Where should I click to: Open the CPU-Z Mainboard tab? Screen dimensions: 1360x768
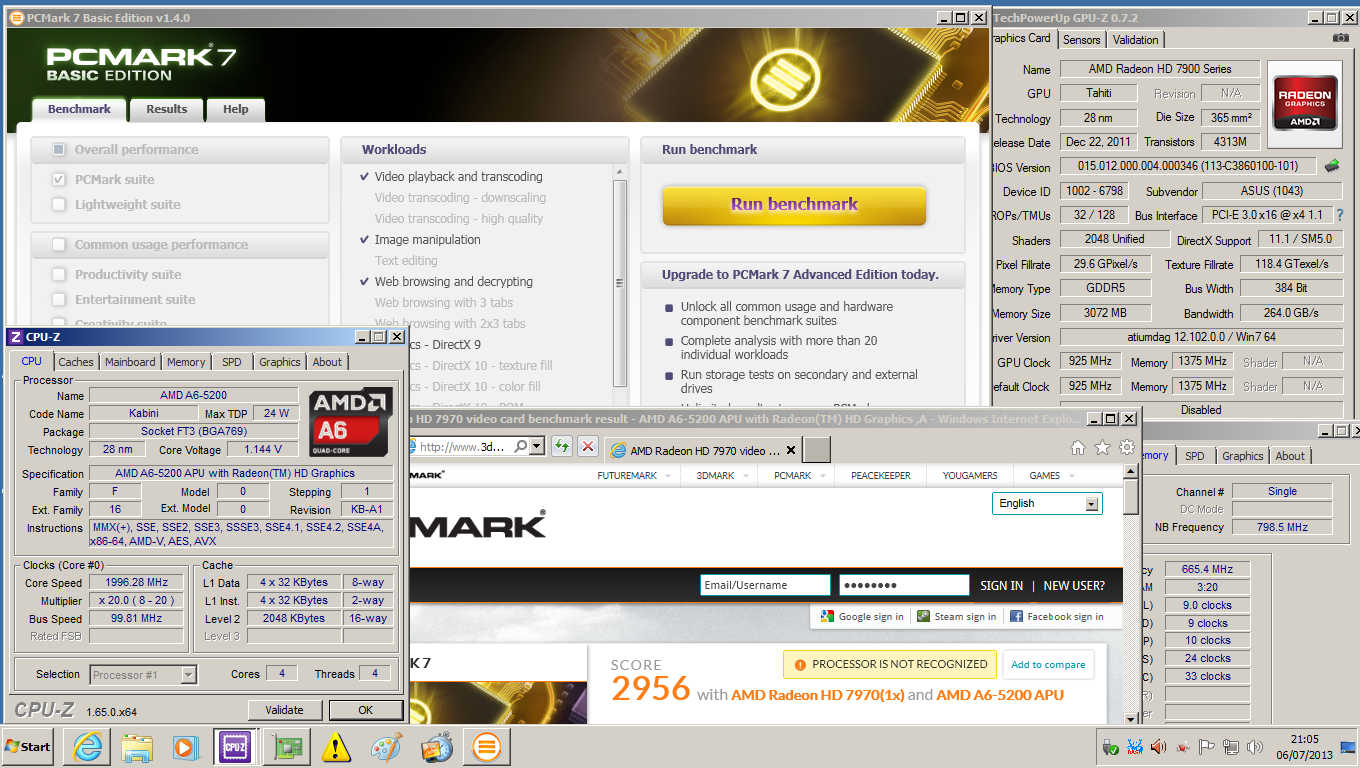pyautogui.click(x=130, y=362)
